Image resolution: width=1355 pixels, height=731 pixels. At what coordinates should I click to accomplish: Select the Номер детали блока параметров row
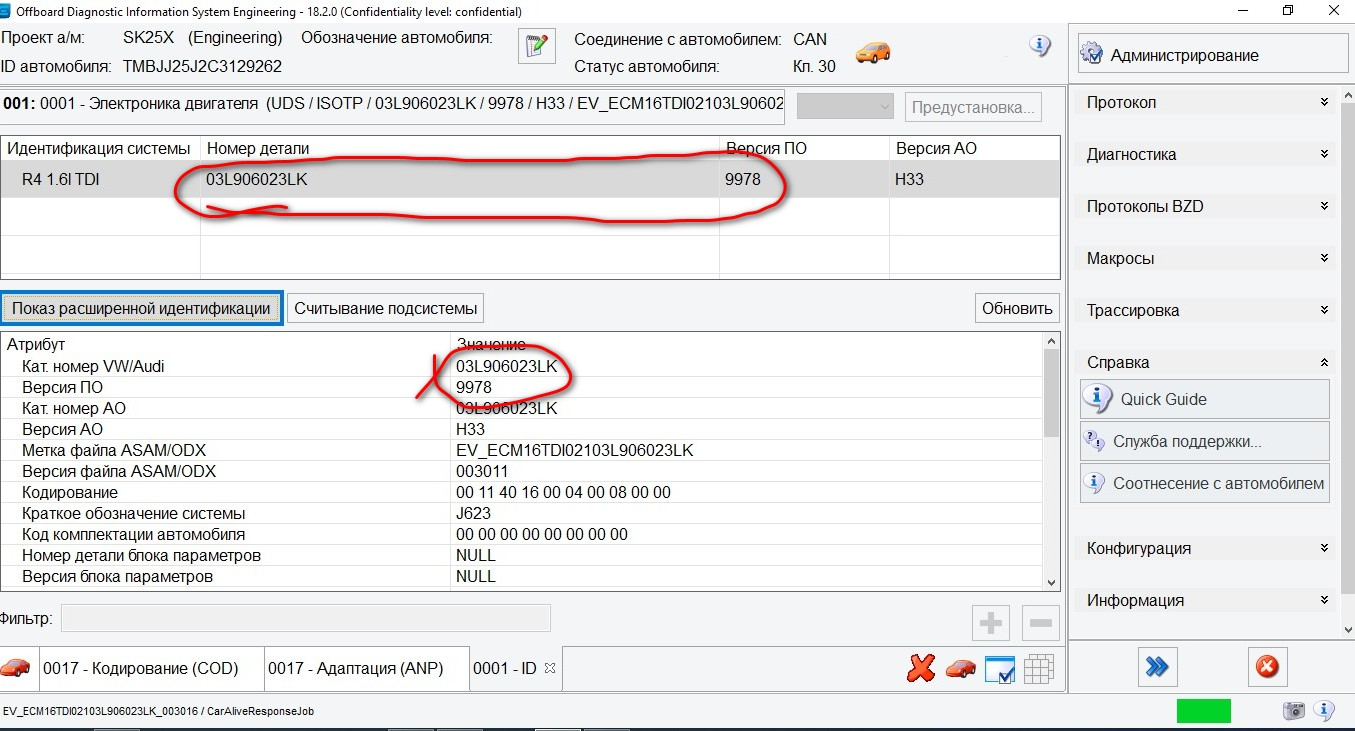[x=522, y=555]
